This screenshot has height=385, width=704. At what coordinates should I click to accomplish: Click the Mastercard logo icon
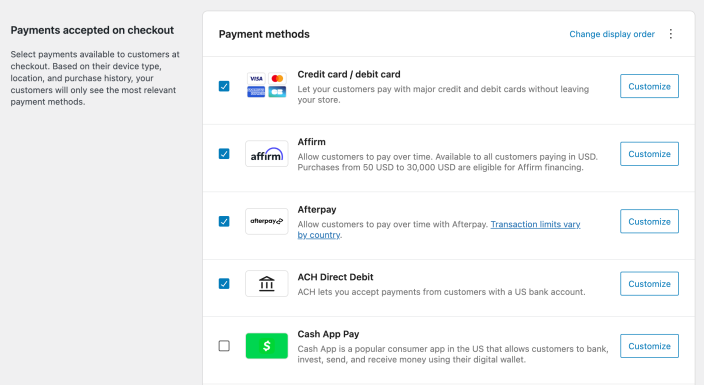[277, 79]
